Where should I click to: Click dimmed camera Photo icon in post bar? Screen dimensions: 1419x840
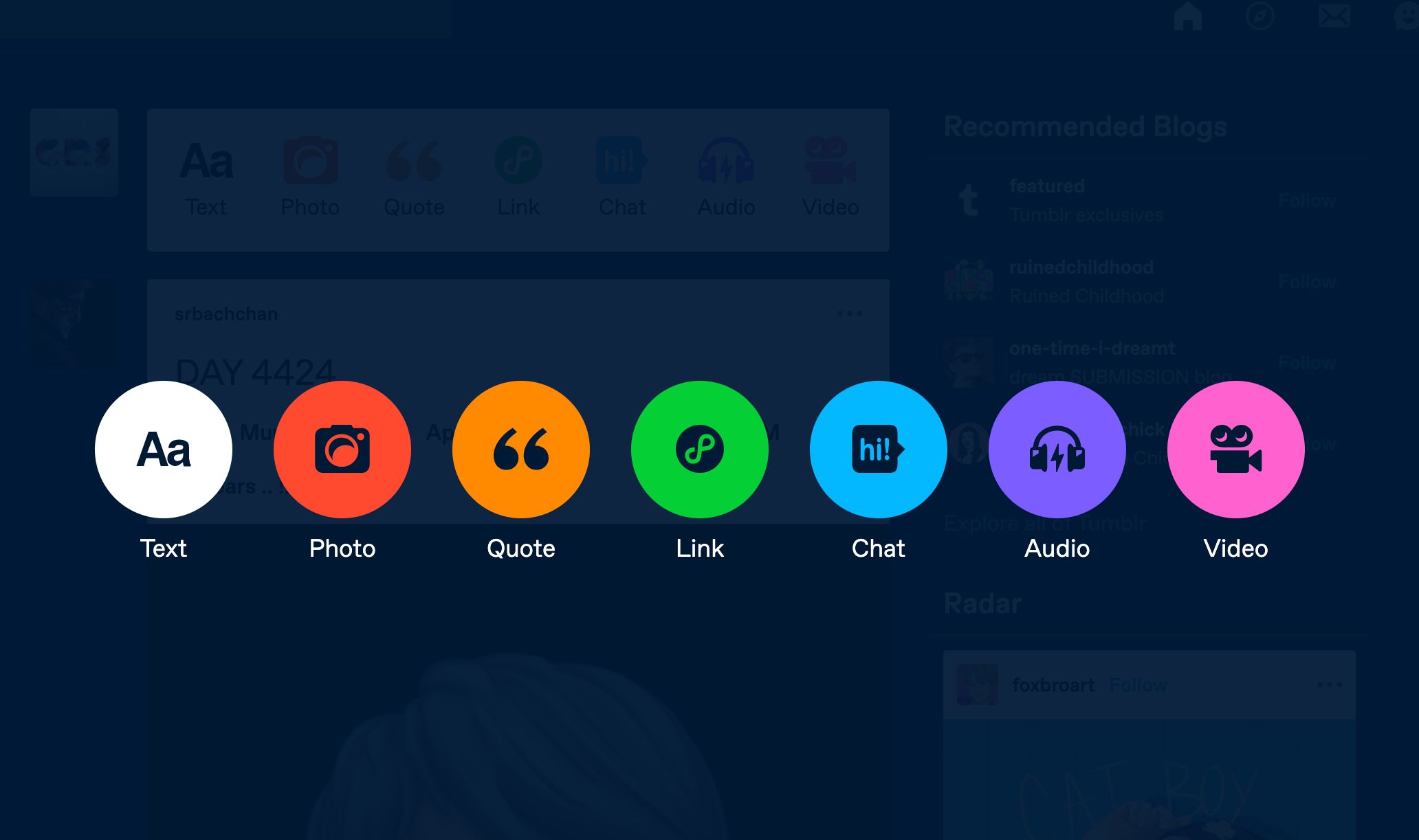[310, 161]
